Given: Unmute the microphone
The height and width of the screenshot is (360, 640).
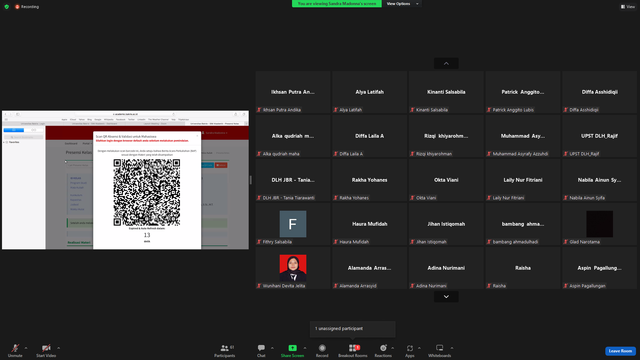Looking at the screenshot, I should [x=15, y=350].
